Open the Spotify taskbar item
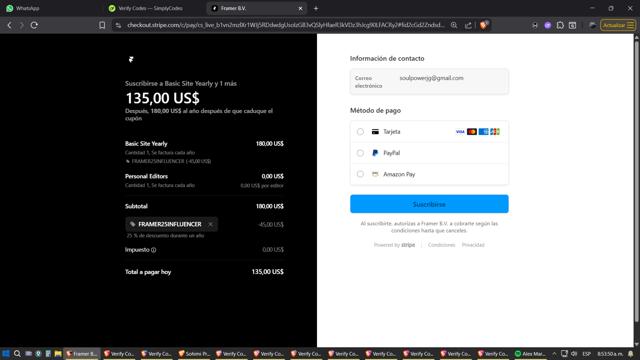The image size is (640, 360). click(x=530, y=353)
